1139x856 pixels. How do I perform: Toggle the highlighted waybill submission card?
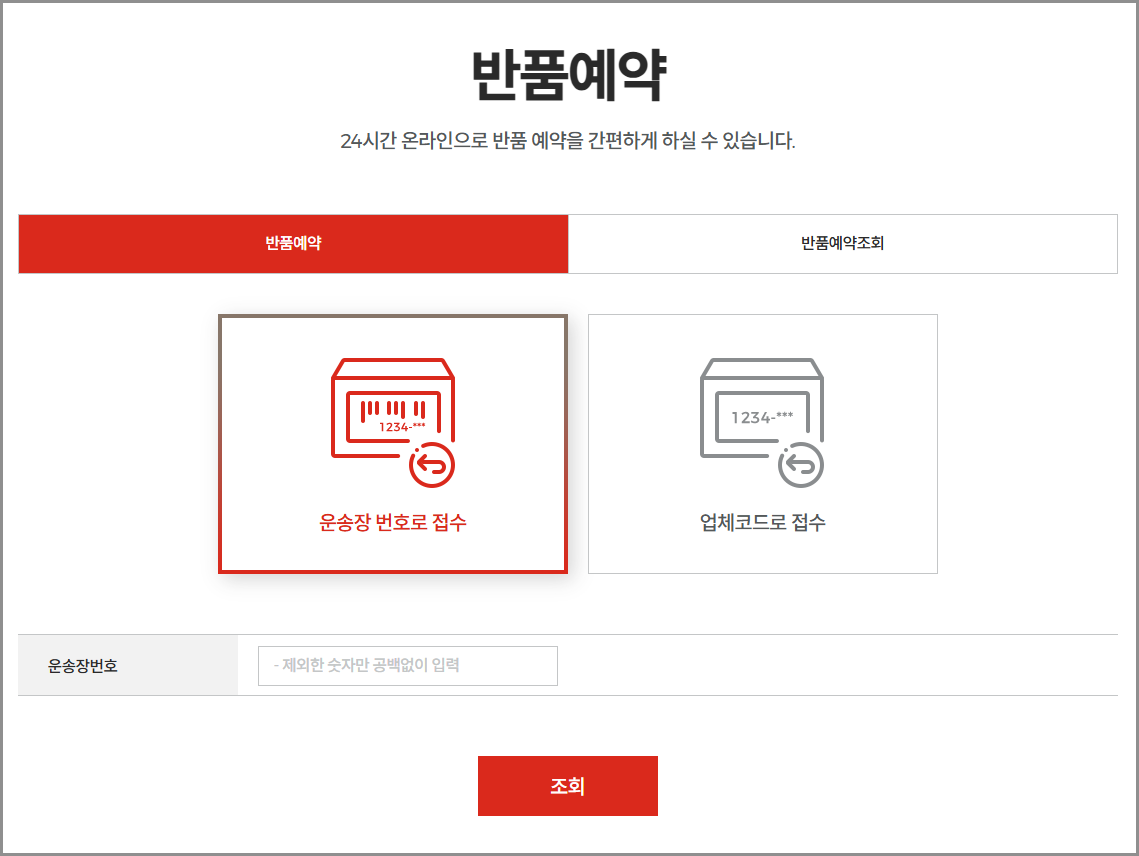tap(393, 443)
